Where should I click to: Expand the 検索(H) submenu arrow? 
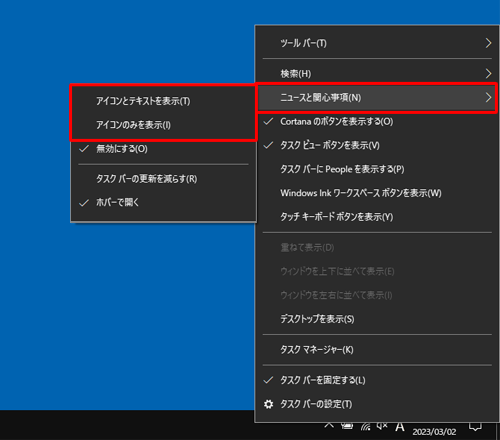click(488, 74)
